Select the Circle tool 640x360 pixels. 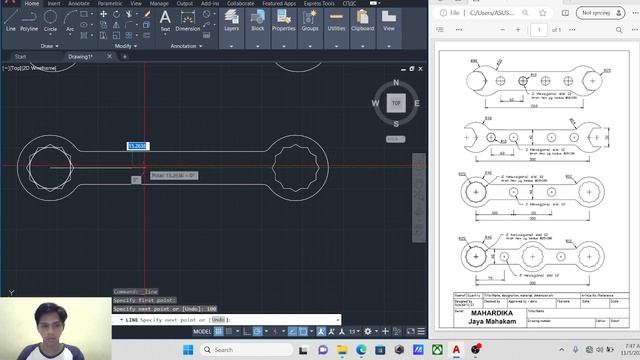[x=50, y=20]
